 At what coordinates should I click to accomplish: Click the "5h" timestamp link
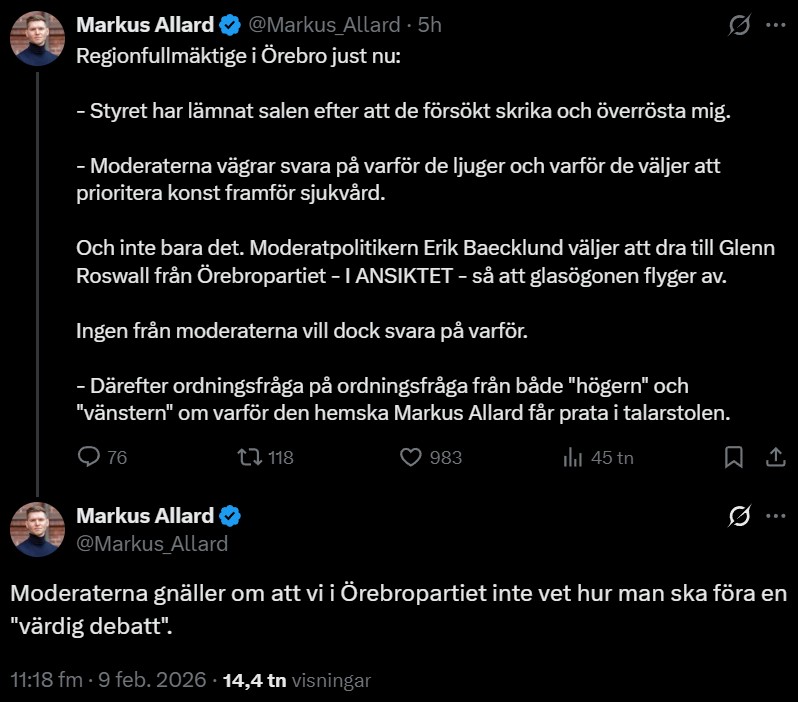coord(430,25)
